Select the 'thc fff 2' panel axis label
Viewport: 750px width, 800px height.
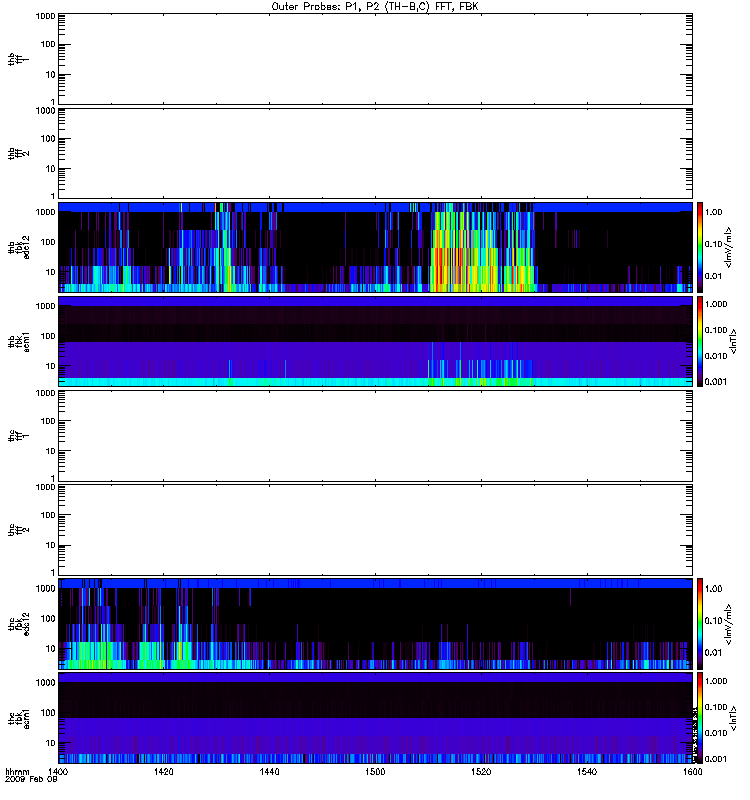(x=18, y=530)
